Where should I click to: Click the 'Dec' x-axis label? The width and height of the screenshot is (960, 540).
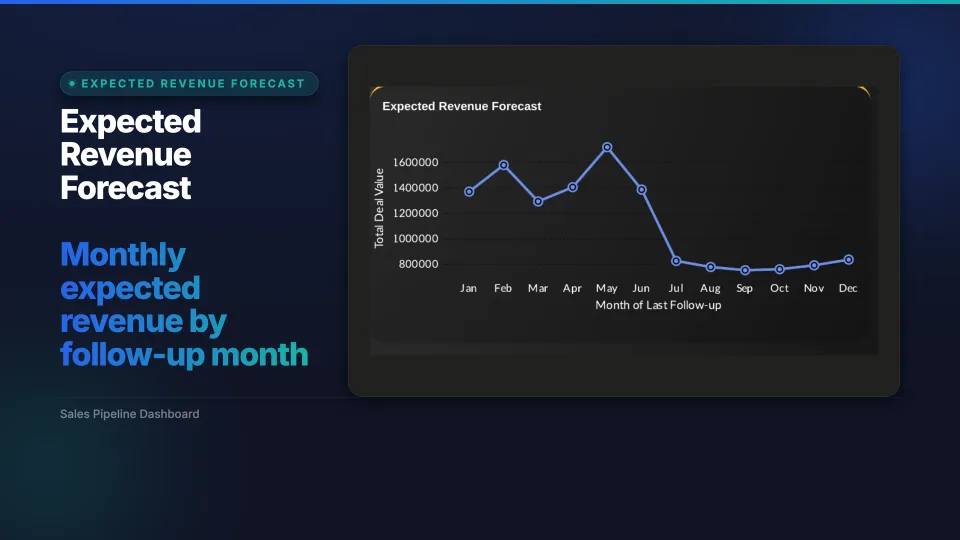(848, 288)
